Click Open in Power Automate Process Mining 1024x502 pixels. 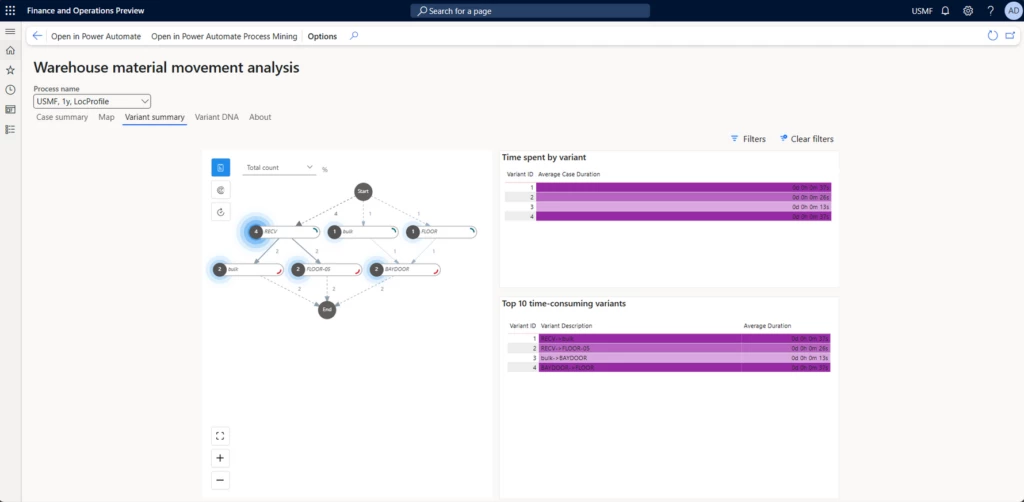[x=224, y=37]
